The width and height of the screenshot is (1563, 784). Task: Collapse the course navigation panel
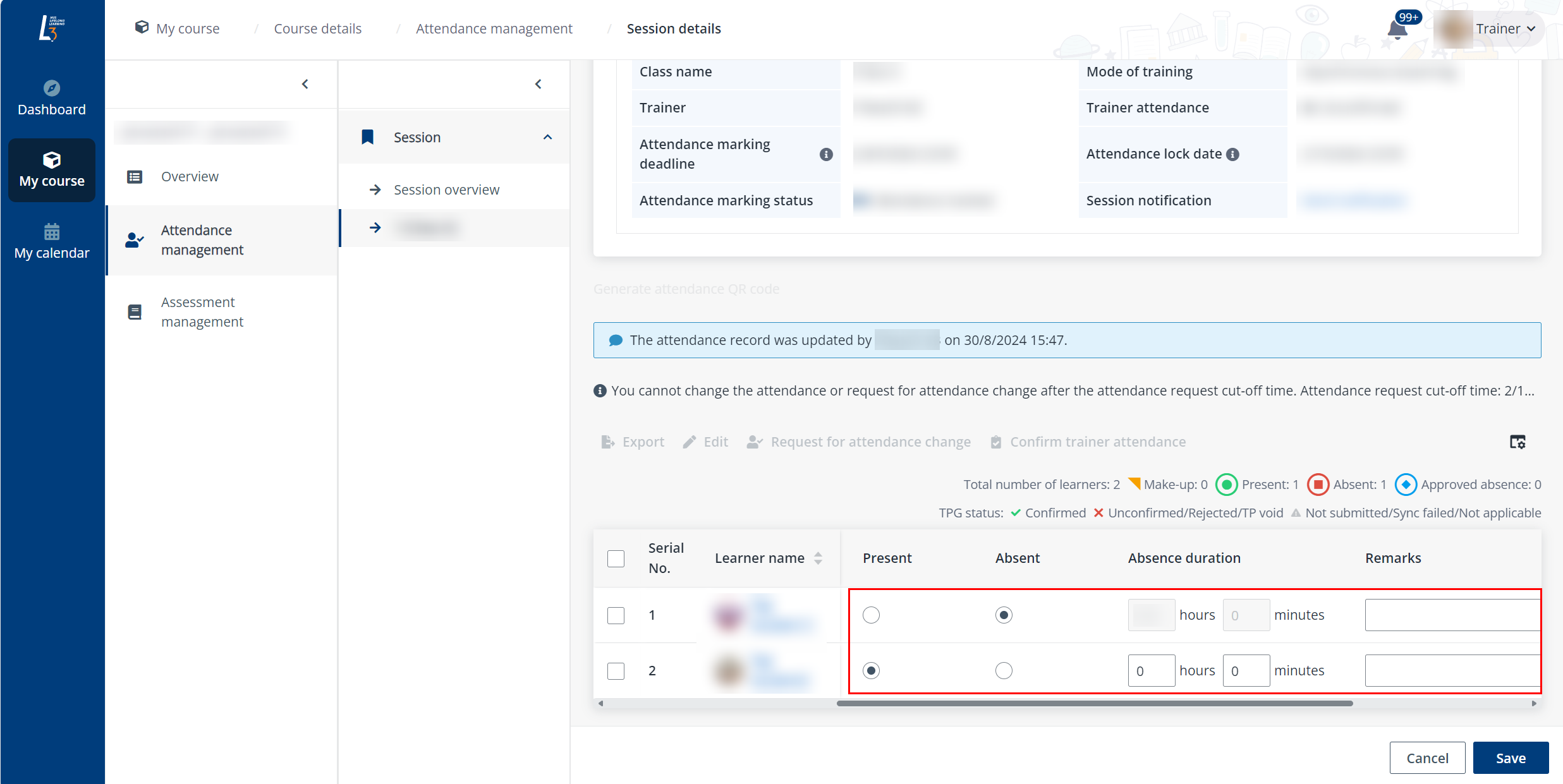click(x=305, y=84)
